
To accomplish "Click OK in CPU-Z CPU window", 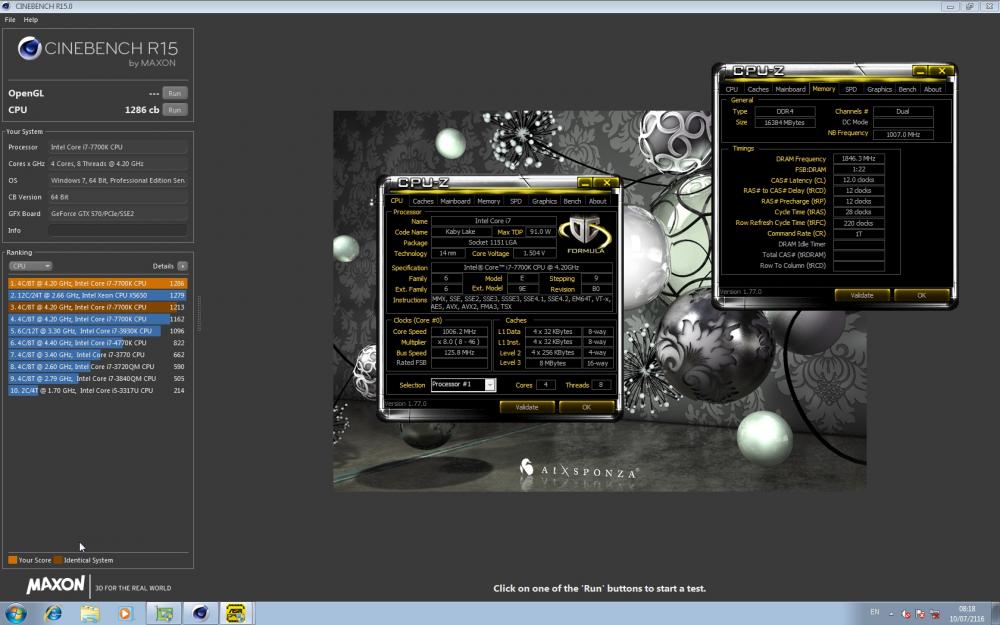I will pyautogui.click(x=586, y=407).
